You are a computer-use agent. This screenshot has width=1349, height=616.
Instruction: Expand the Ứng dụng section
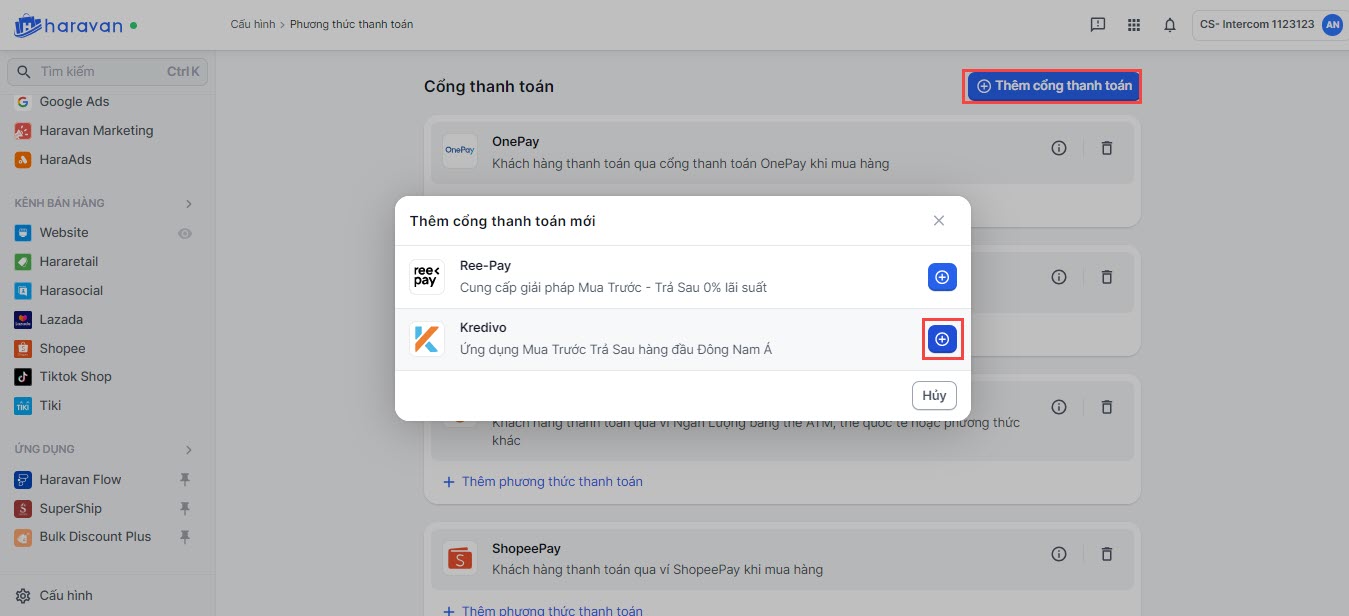(188, 450)
